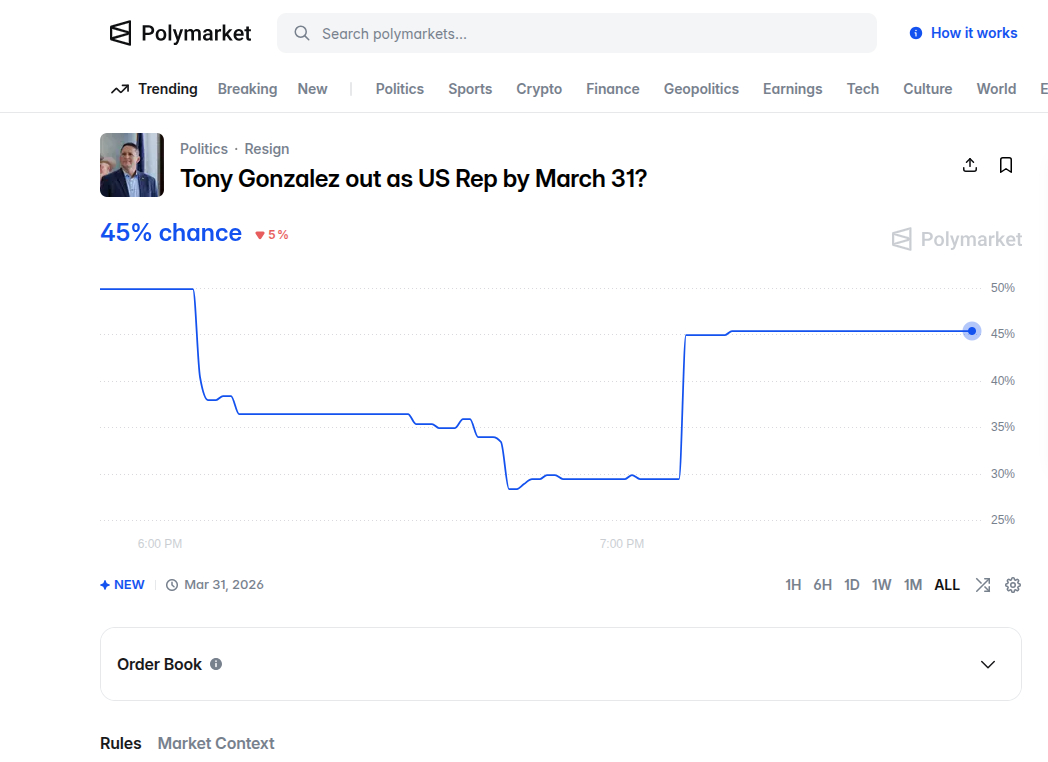The height and width of the screenshot is (762, 1048).
Task: Bookmark this market with the bookmark icon
Action: [1006, 165]
